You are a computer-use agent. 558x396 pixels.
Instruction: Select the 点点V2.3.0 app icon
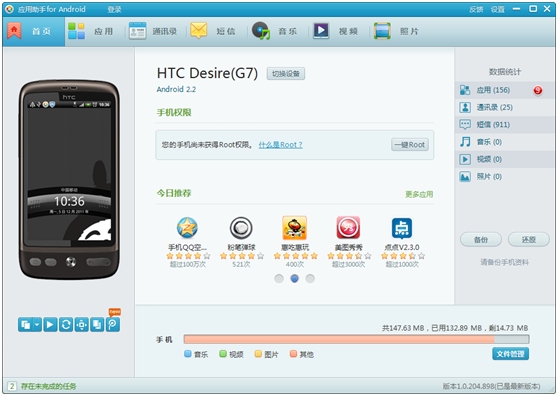(x=402, y=228)
